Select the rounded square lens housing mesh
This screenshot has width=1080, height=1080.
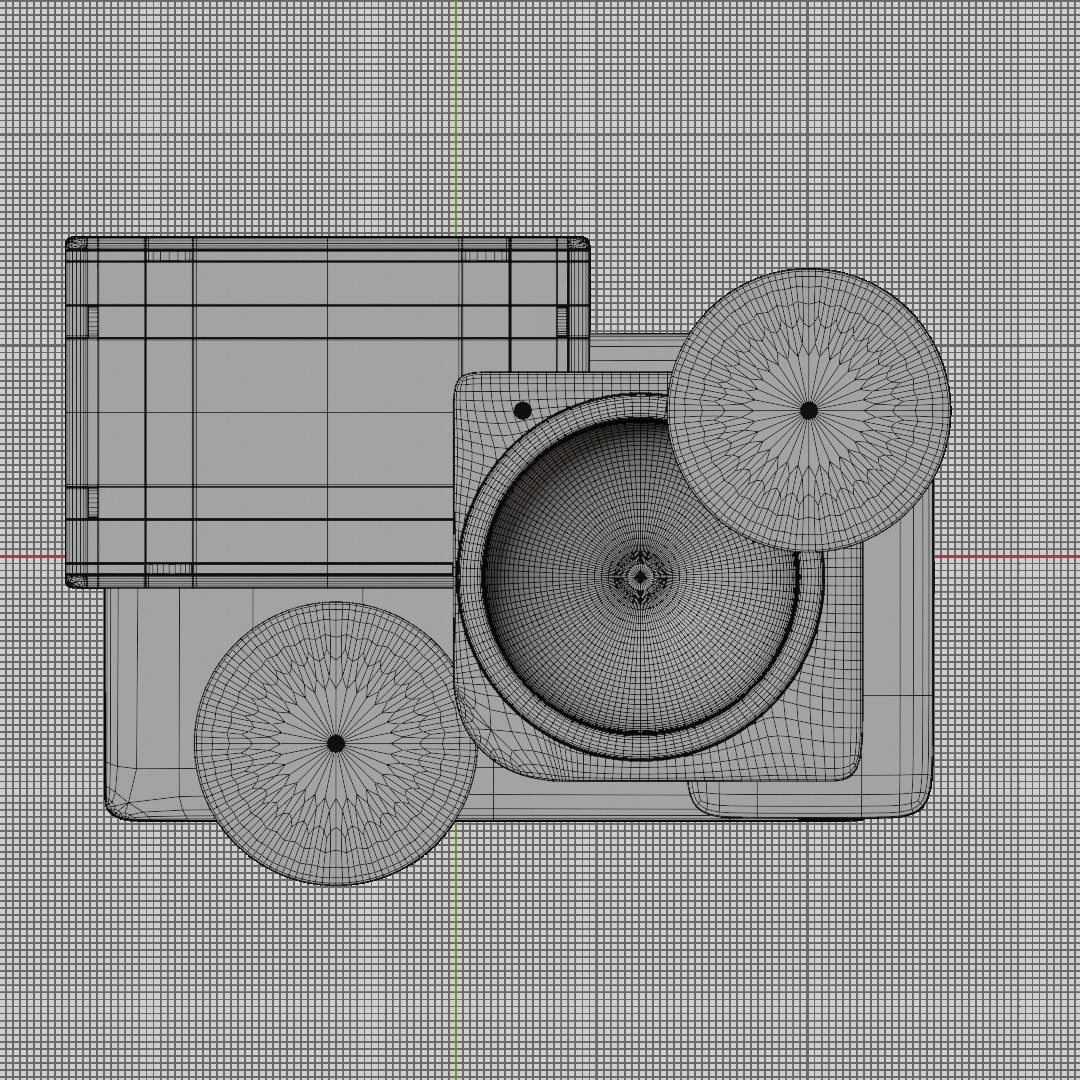(x=658, y=577)
